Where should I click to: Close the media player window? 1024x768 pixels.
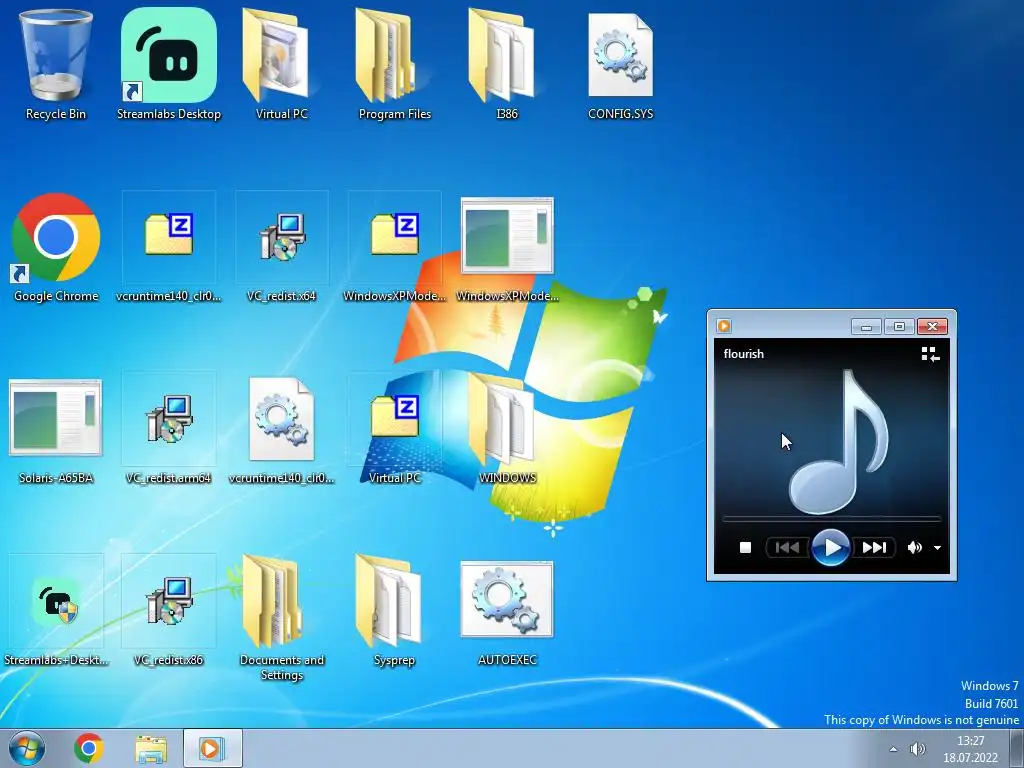(x=933, y=326)
